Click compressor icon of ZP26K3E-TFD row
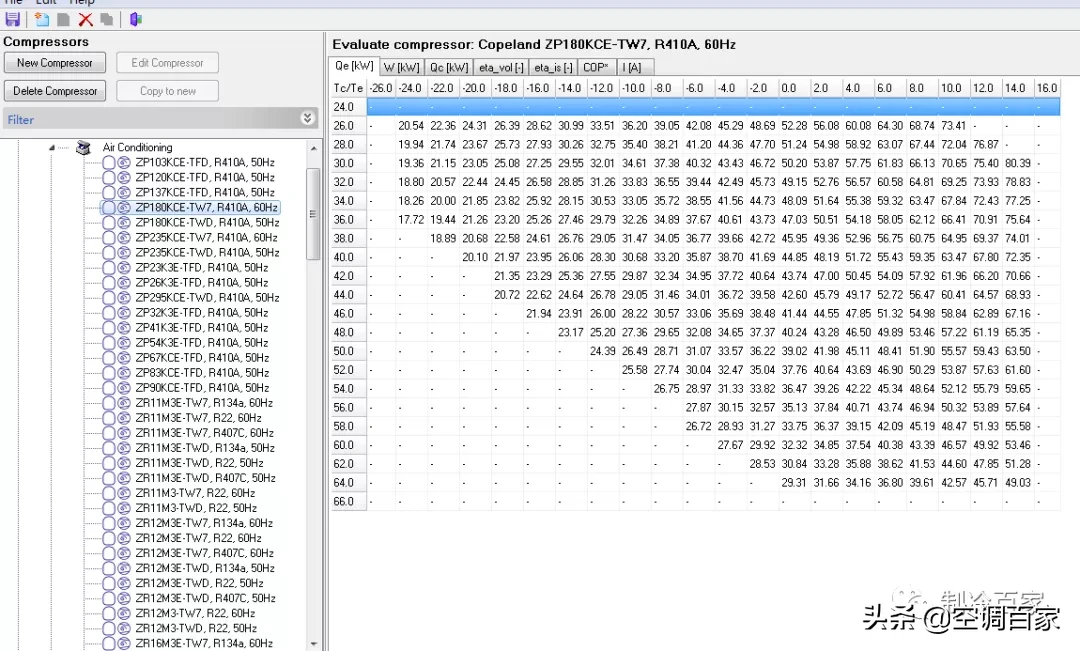 [124, 283]
